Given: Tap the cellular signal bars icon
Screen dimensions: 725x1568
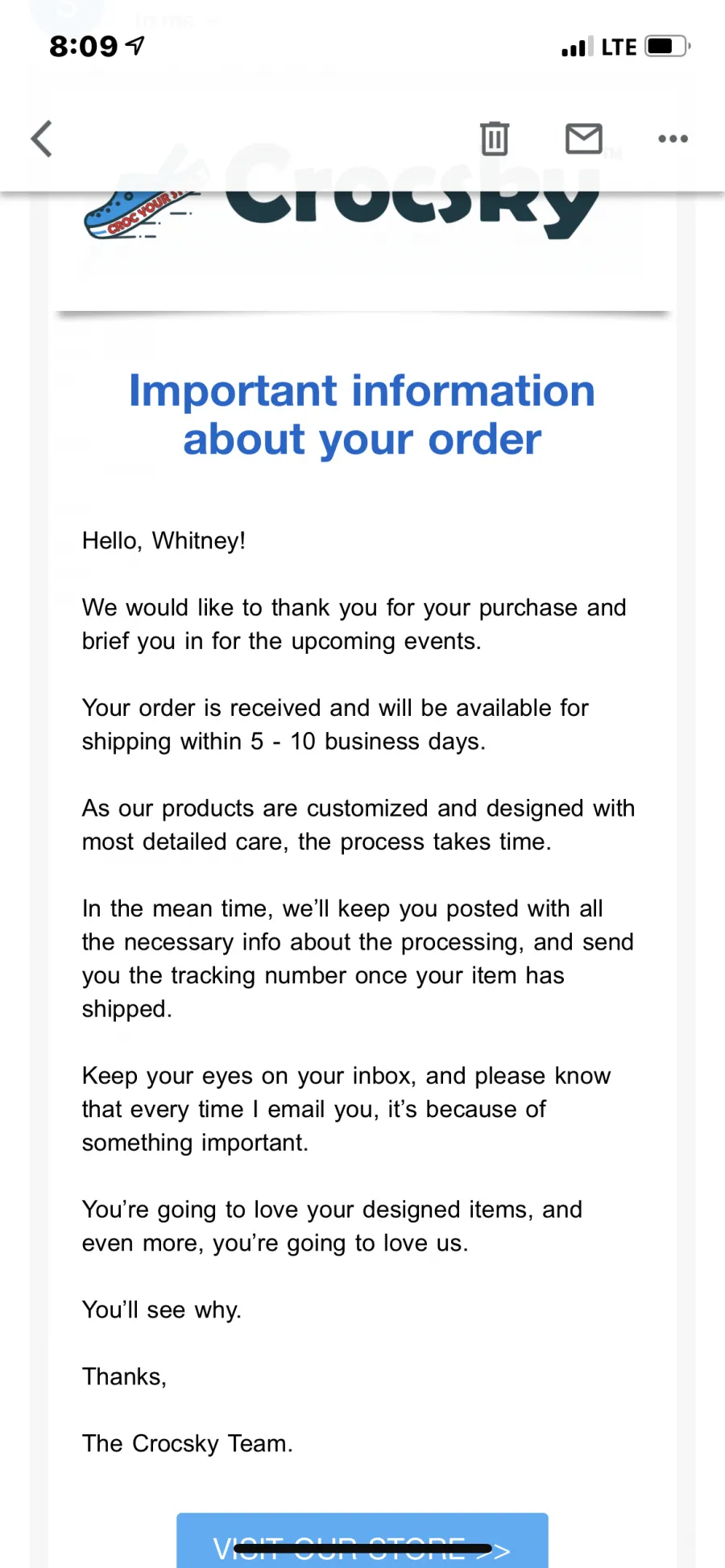Looking at the screenshot, I should pos(577,47).
